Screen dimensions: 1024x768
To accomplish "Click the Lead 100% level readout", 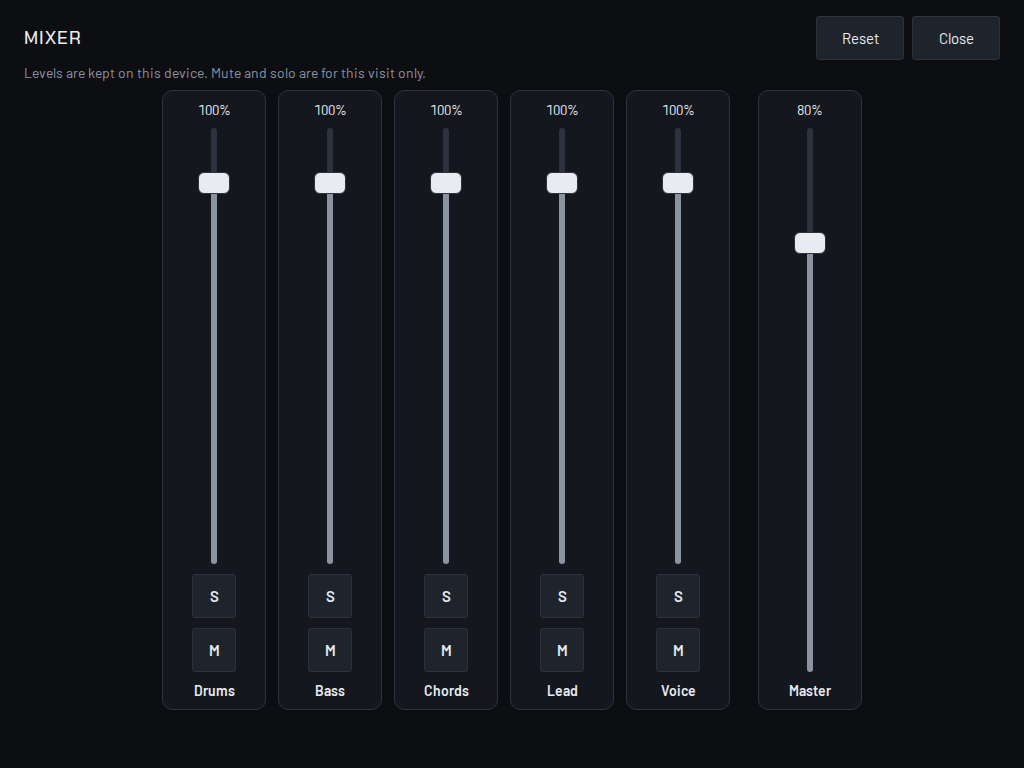I will click(x=562, y=110).
